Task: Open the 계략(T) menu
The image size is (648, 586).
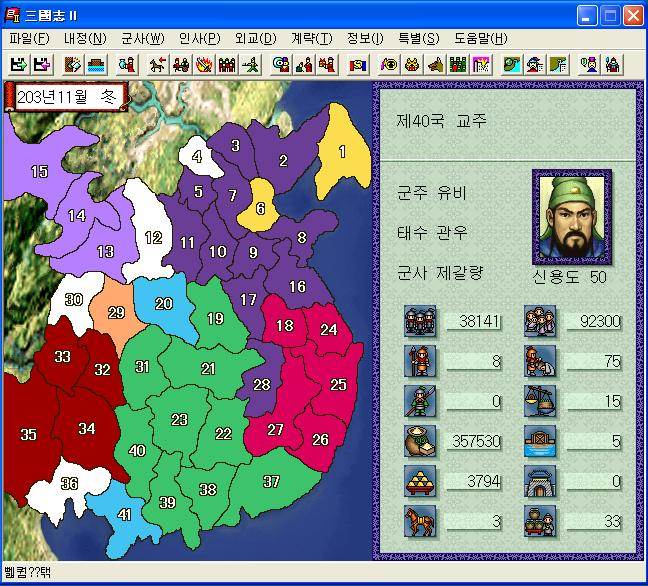Action: (312, 38)
